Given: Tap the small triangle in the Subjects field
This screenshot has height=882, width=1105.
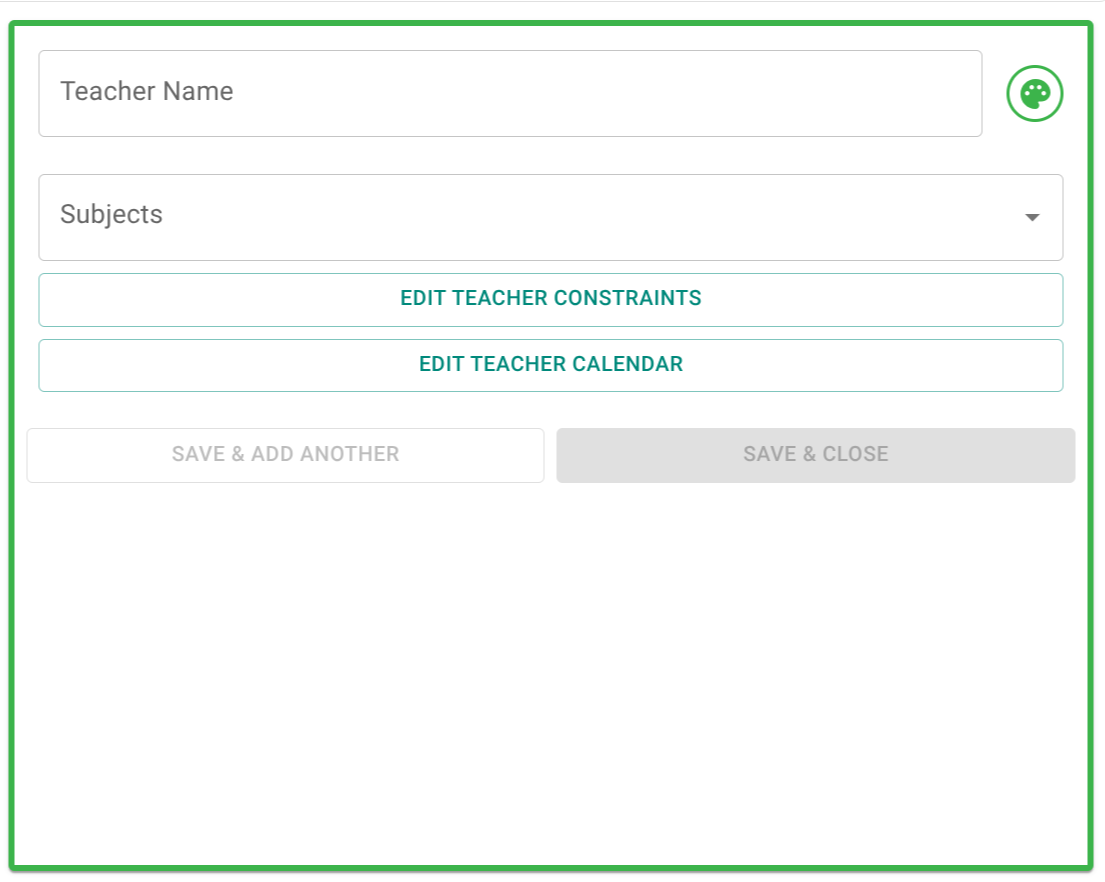Looking at the screenshot, I should (x=1032, y=218).
